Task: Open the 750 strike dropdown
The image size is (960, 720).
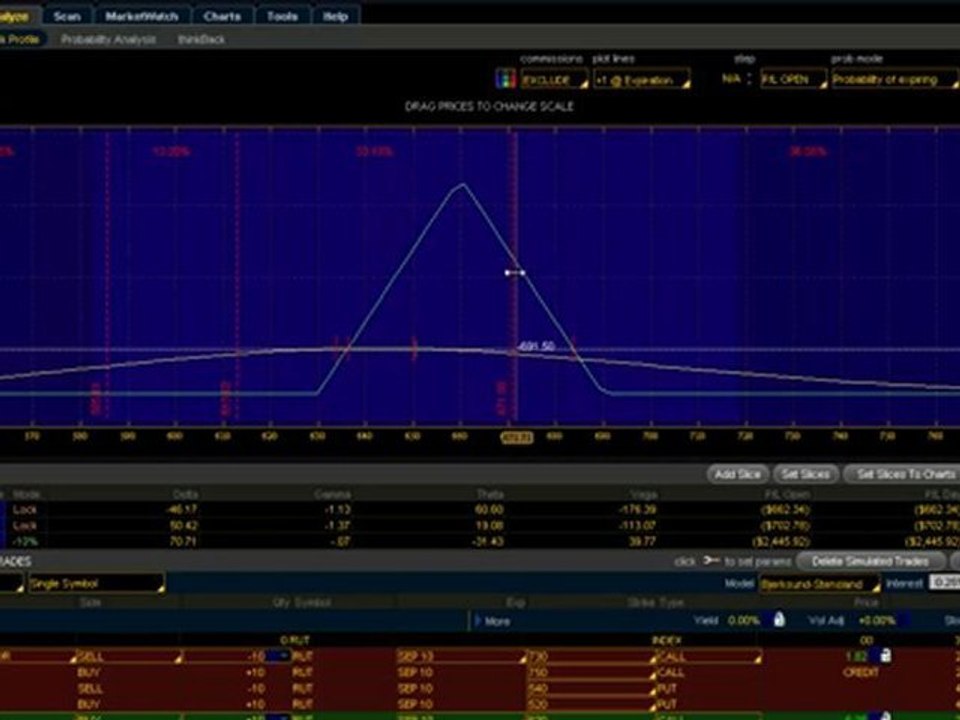Action: [x=591, y=672]
